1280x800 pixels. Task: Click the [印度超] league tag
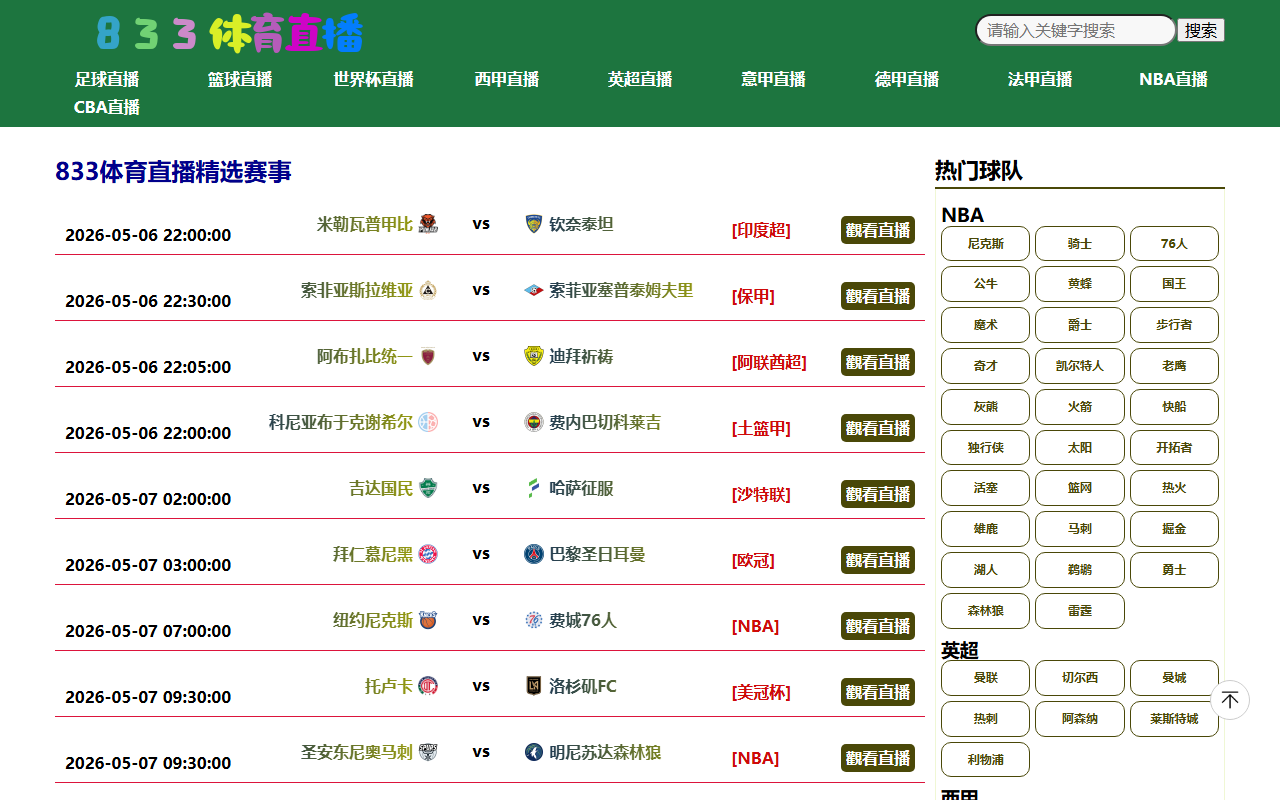click(761, 230)
